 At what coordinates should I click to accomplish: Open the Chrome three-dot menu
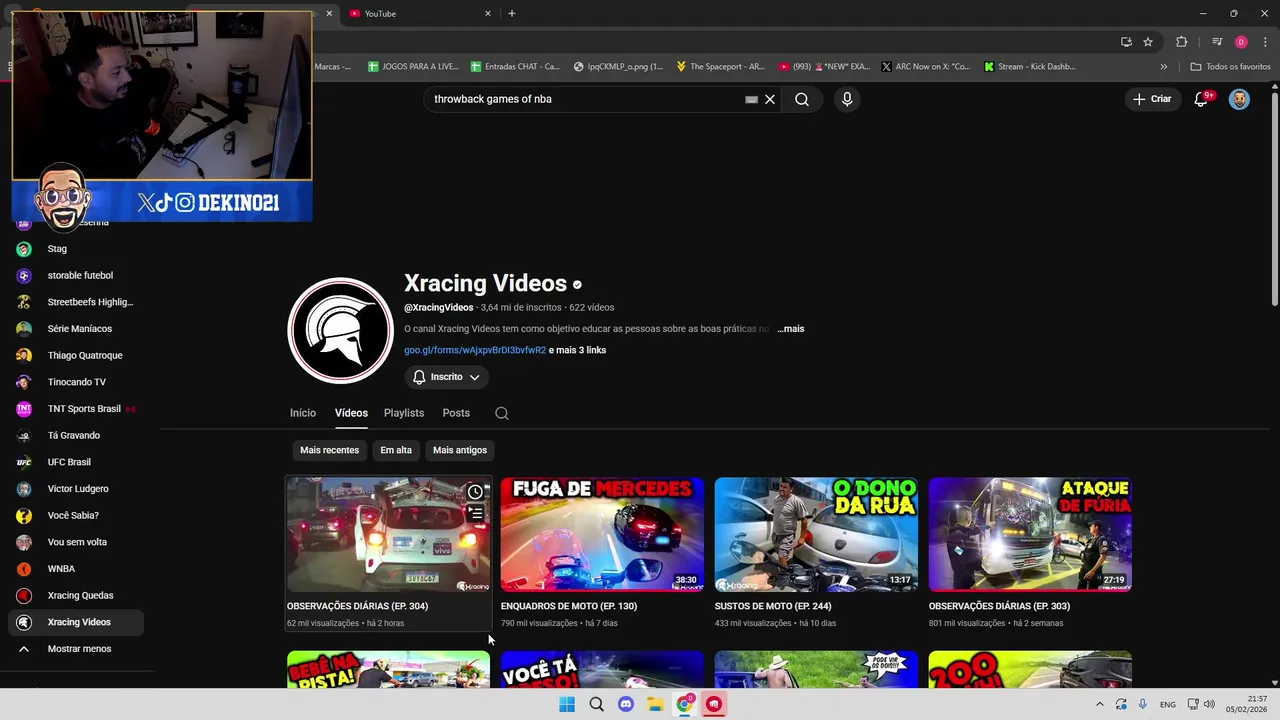pos(1265,41)
